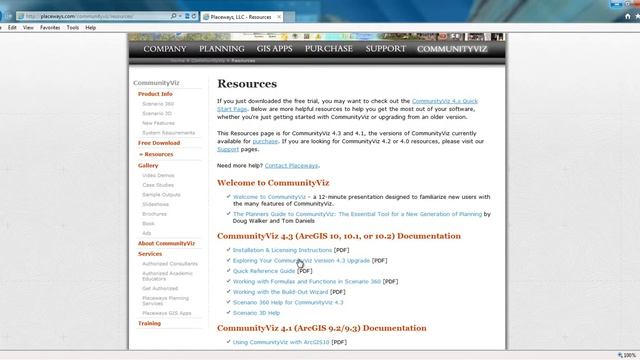Open Working with Formulas and Functions link

pos(307,282)
